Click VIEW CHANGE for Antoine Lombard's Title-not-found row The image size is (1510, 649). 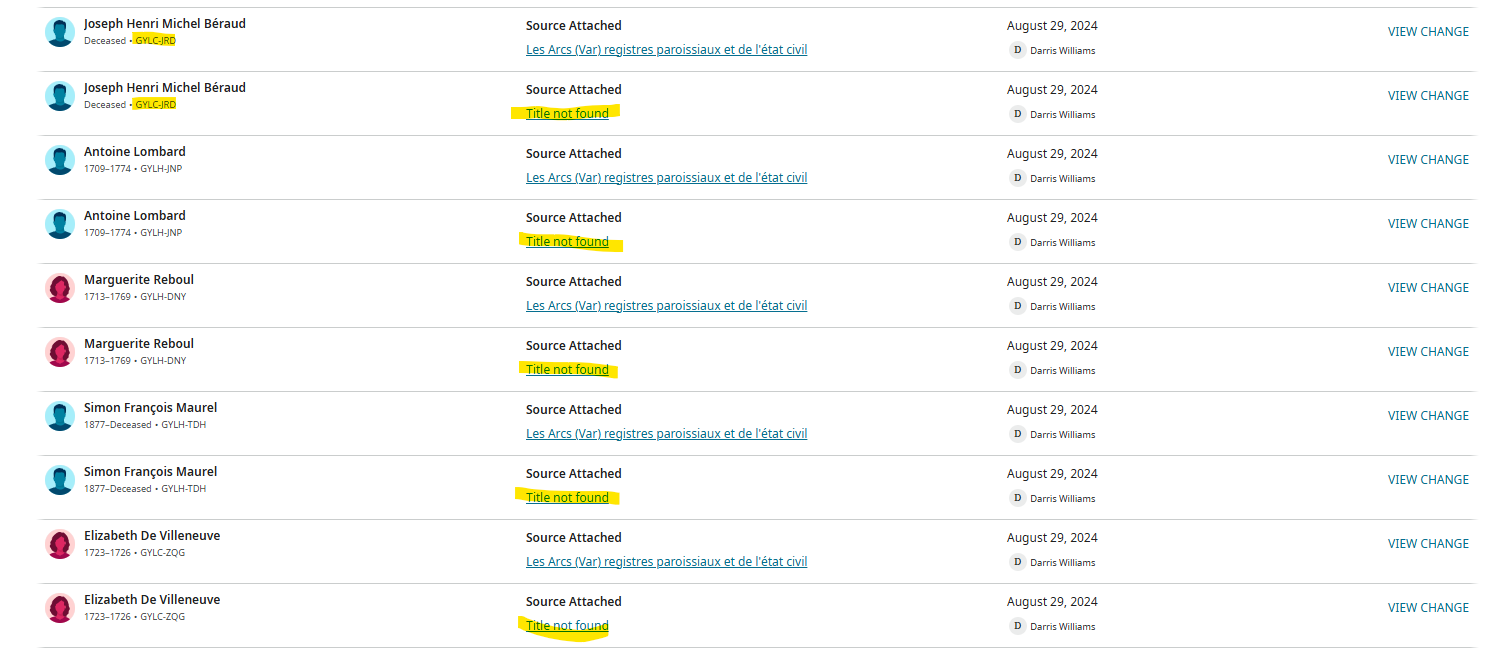1428,224
